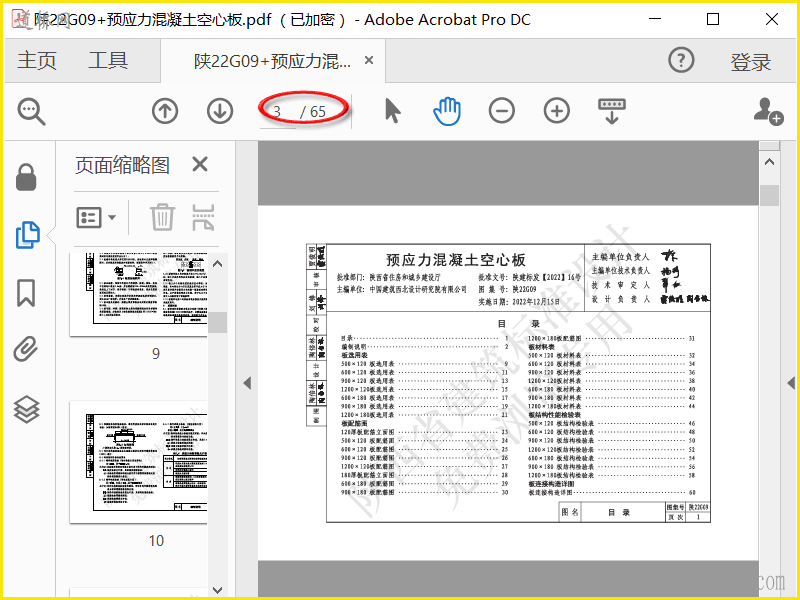Viewport: 800px width, 600px height.
Task: Open the scrolling page display options
Action: click(x=612, y=111)
